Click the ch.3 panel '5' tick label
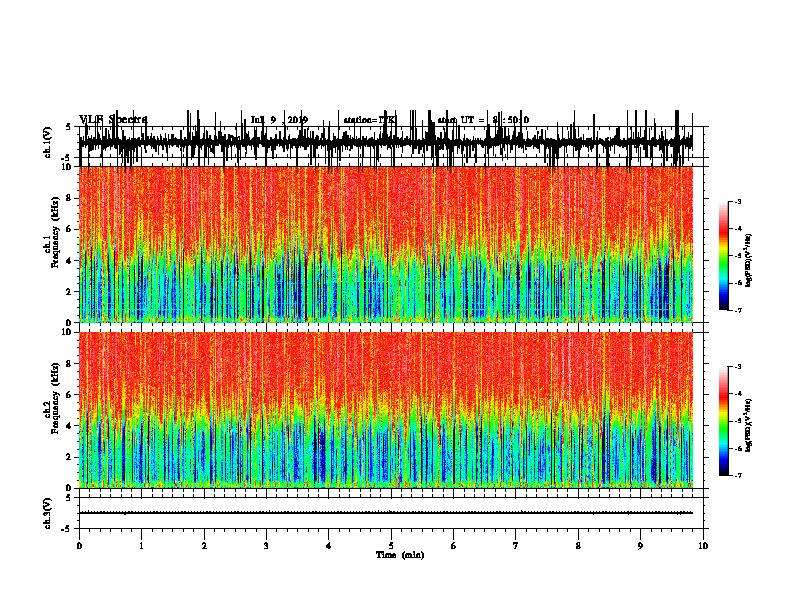 pyautogui.click(x=70, y=498)
